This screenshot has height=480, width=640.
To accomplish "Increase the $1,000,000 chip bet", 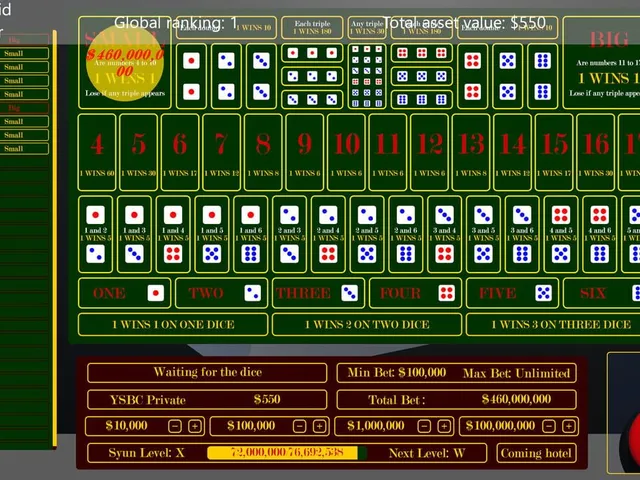I will coord(444,427).
